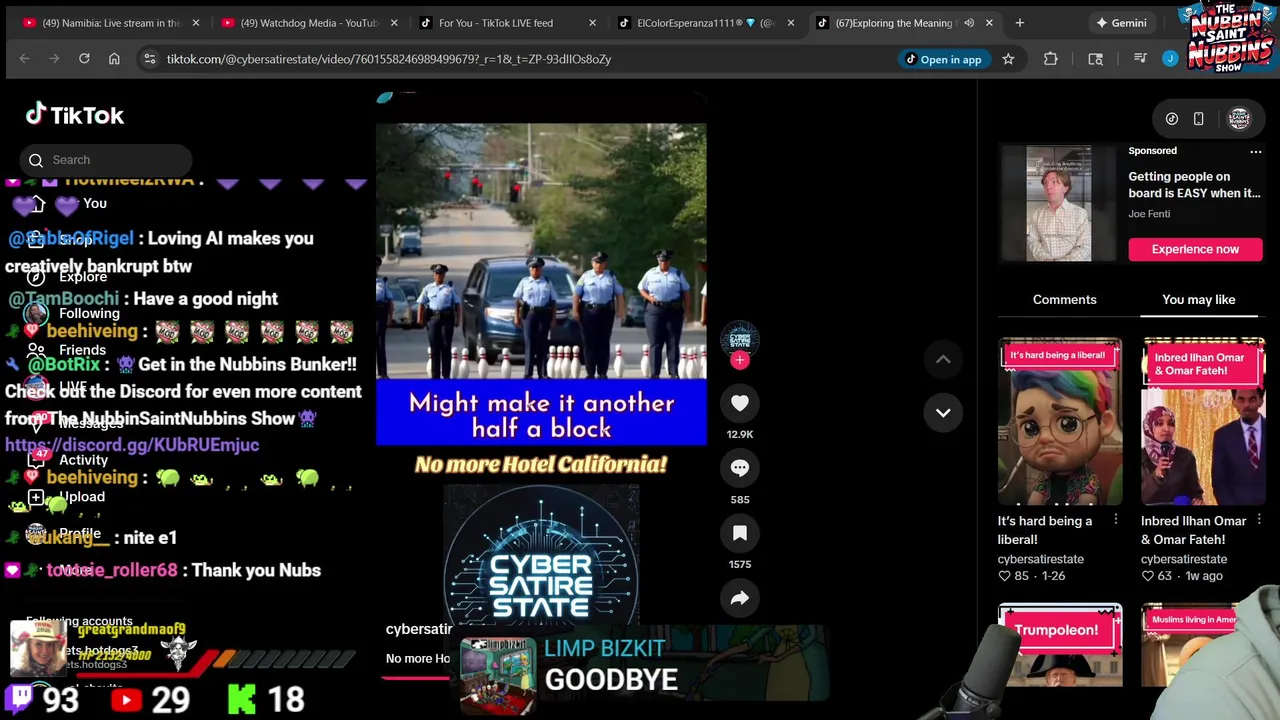Open the Muslims living in America thumbnail
Screen dimensions: 1280x720
1203,645
